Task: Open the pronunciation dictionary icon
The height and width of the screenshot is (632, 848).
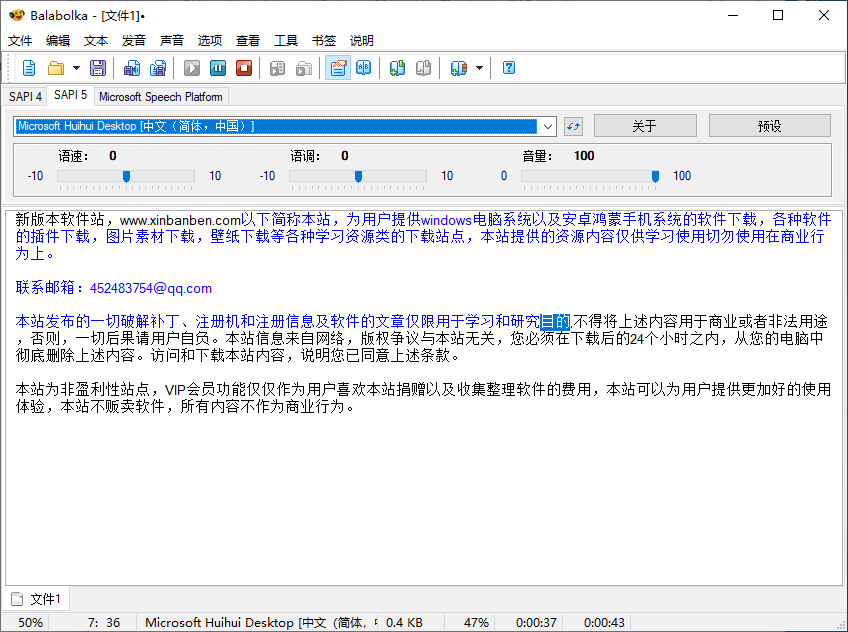Action: [363, 68]
